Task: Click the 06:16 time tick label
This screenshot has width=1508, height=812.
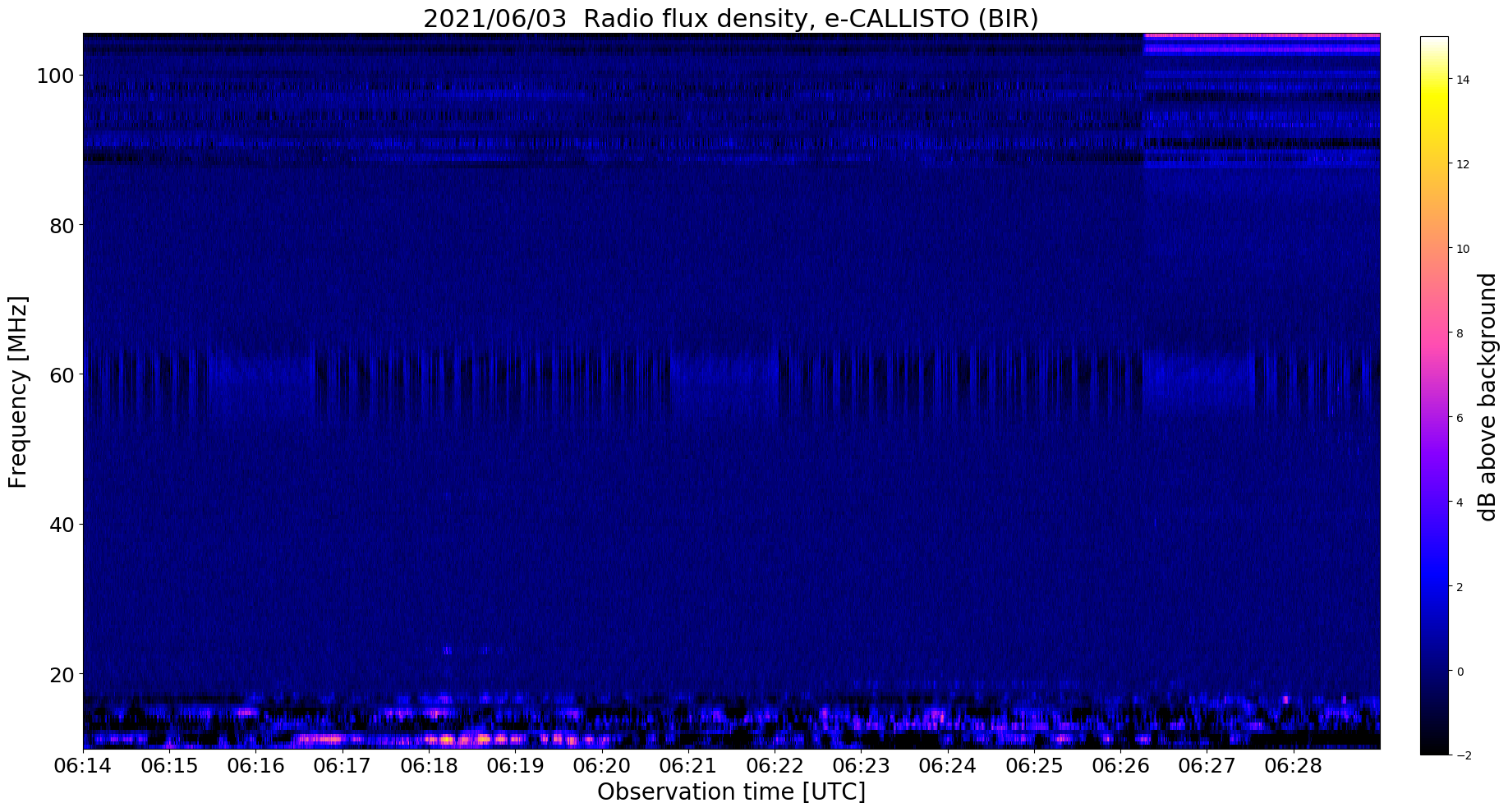Action: click(x=255, y=766)
